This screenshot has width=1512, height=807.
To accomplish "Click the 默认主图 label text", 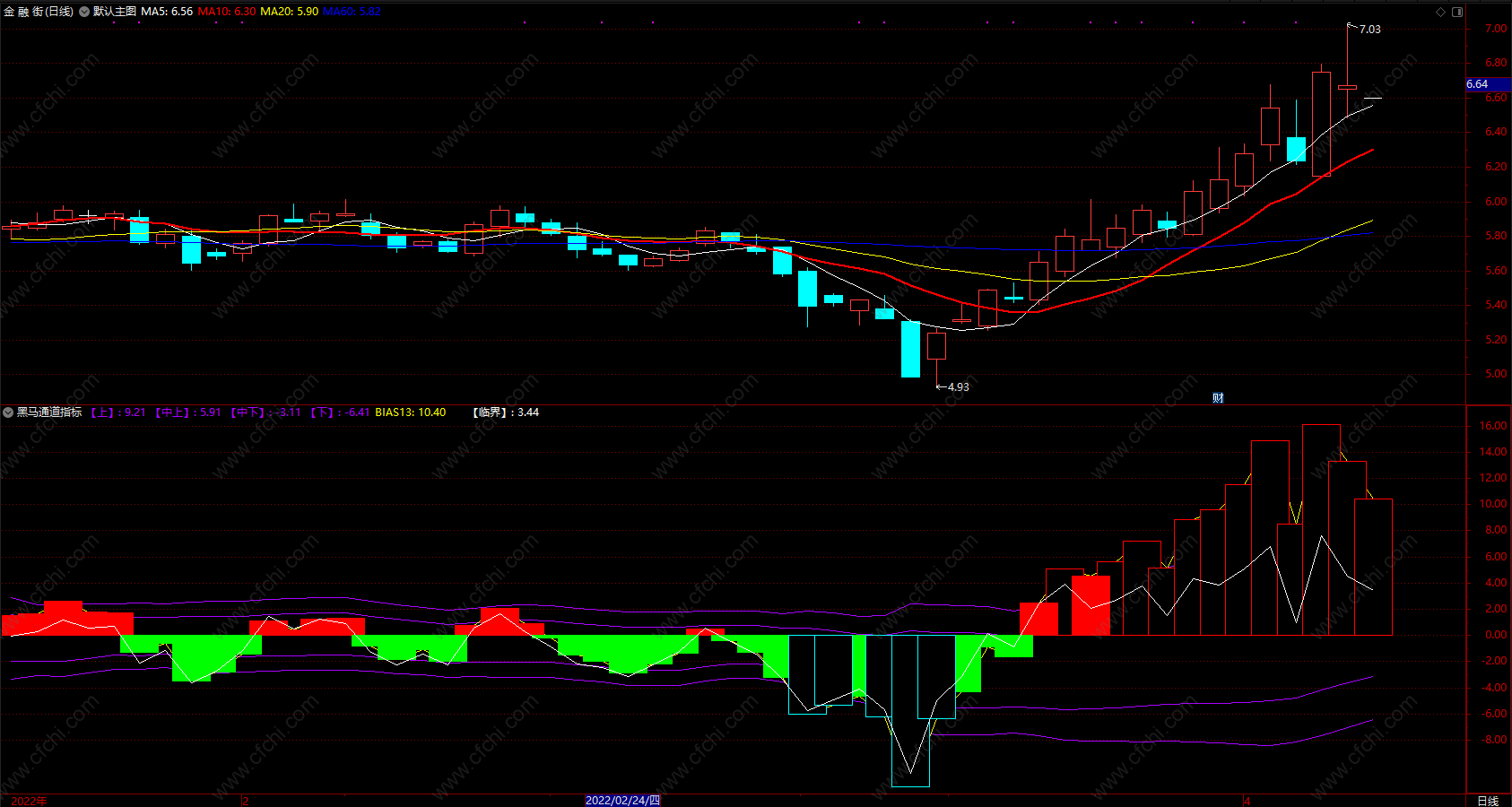I will [x=115, y=12].
